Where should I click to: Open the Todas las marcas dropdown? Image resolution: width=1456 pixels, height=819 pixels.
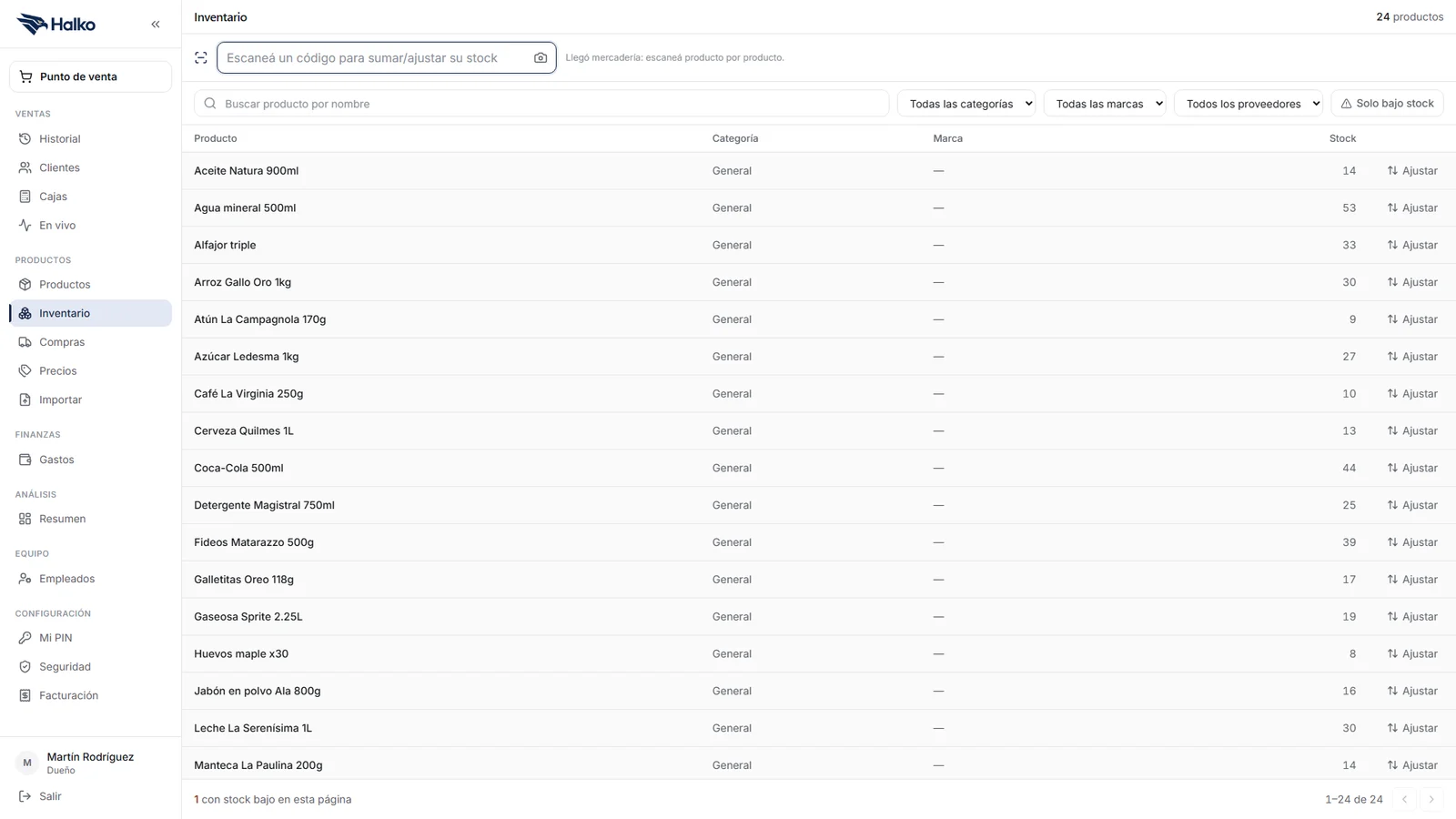tap(1105, 104)
